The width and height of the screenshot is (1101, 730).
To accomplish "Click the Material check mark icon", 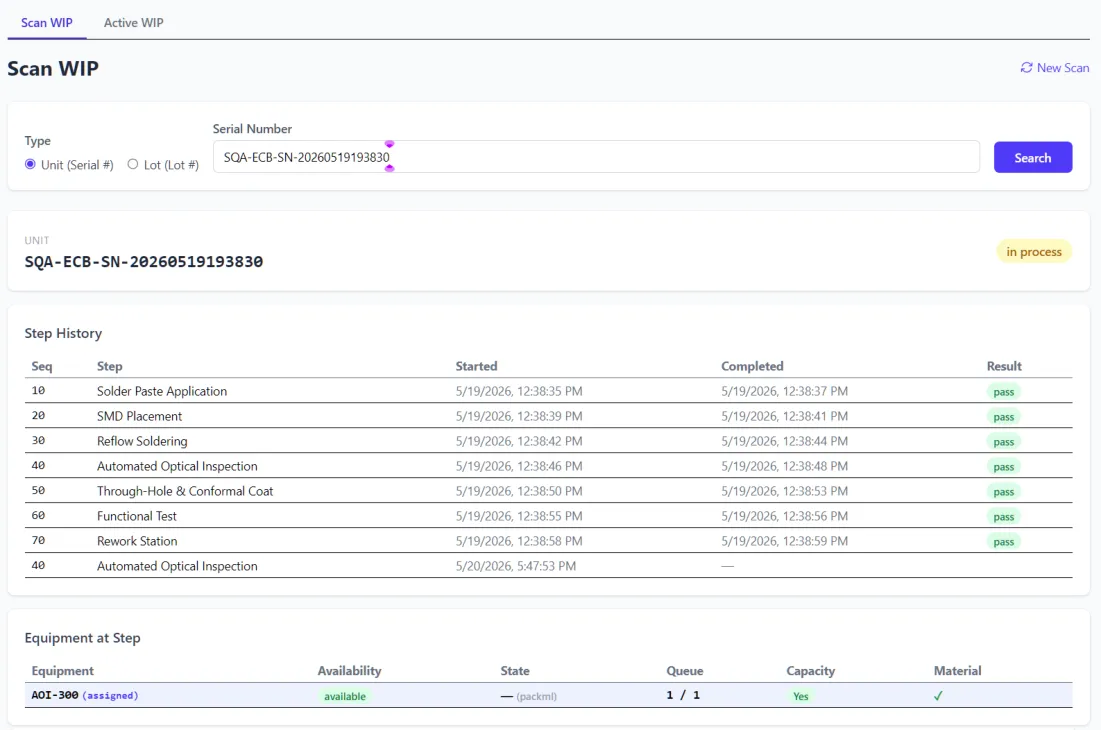I will coord(938,696).
